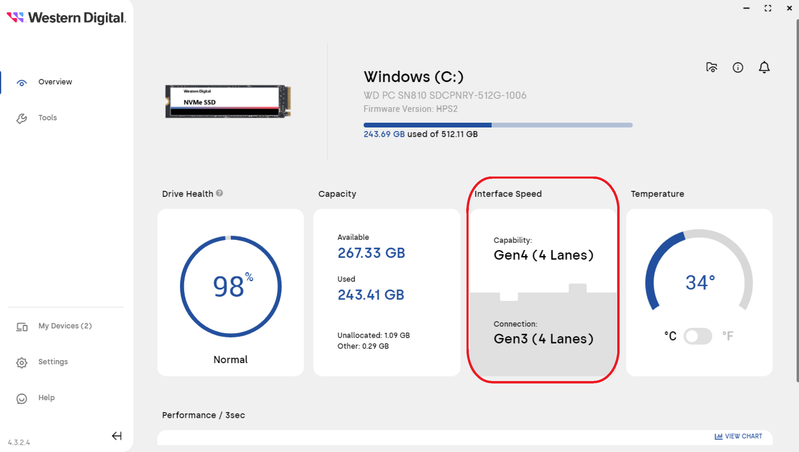Open the Overview section in sidebar
The image size is (799, 452).
tap(54, 82)
